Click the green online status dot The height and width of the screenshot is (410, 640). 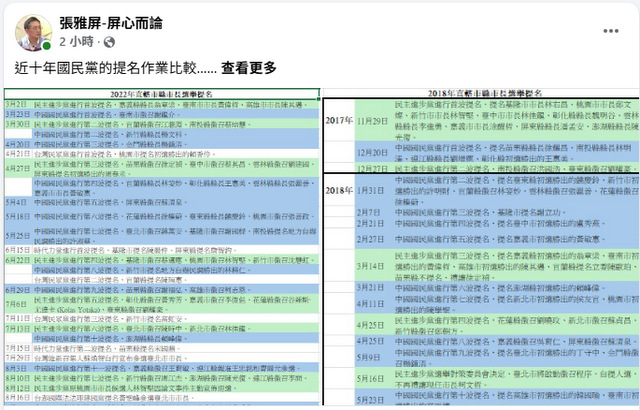[46, 45]
